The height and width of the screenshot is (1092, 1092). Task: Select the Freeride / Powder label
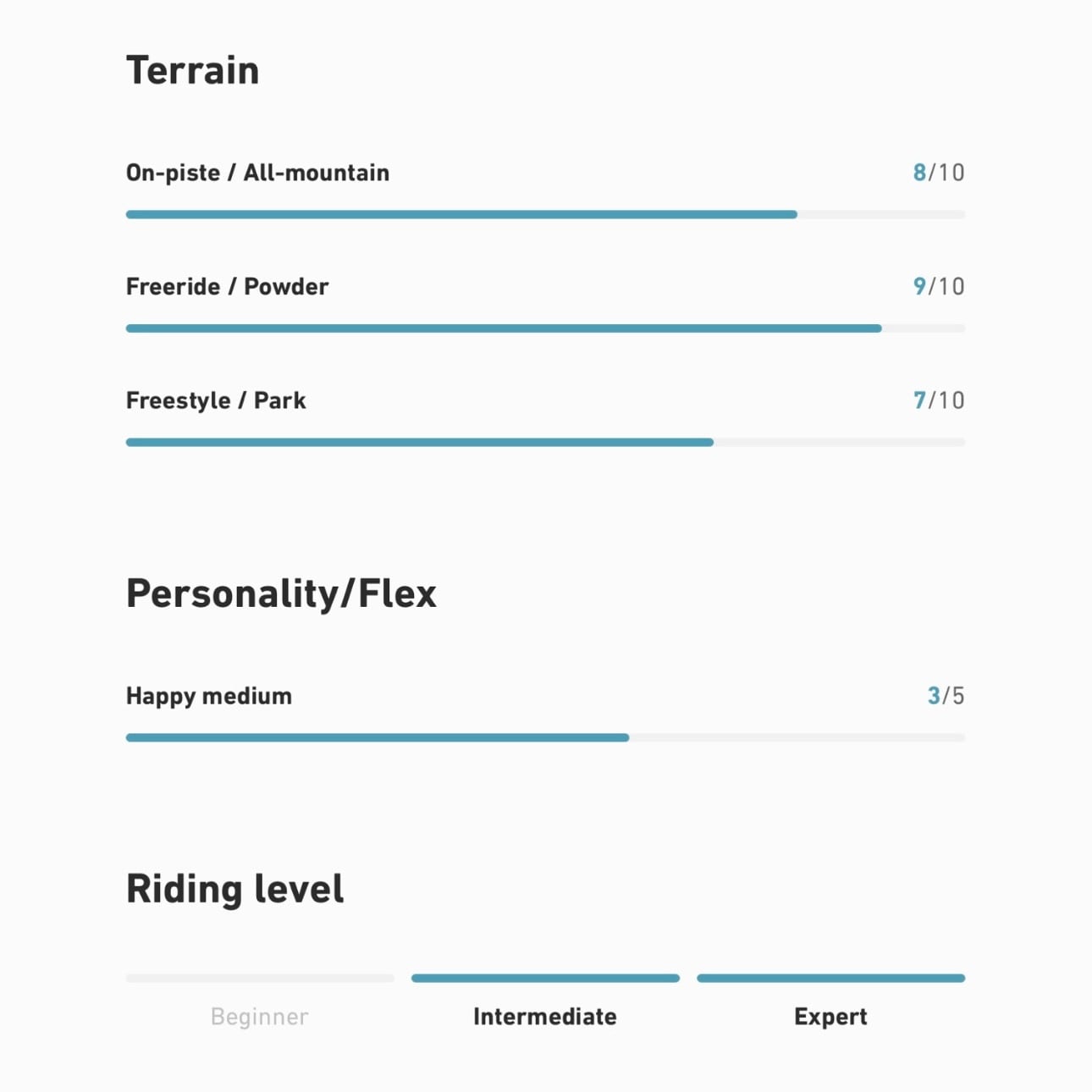click(x=227, y=287)
